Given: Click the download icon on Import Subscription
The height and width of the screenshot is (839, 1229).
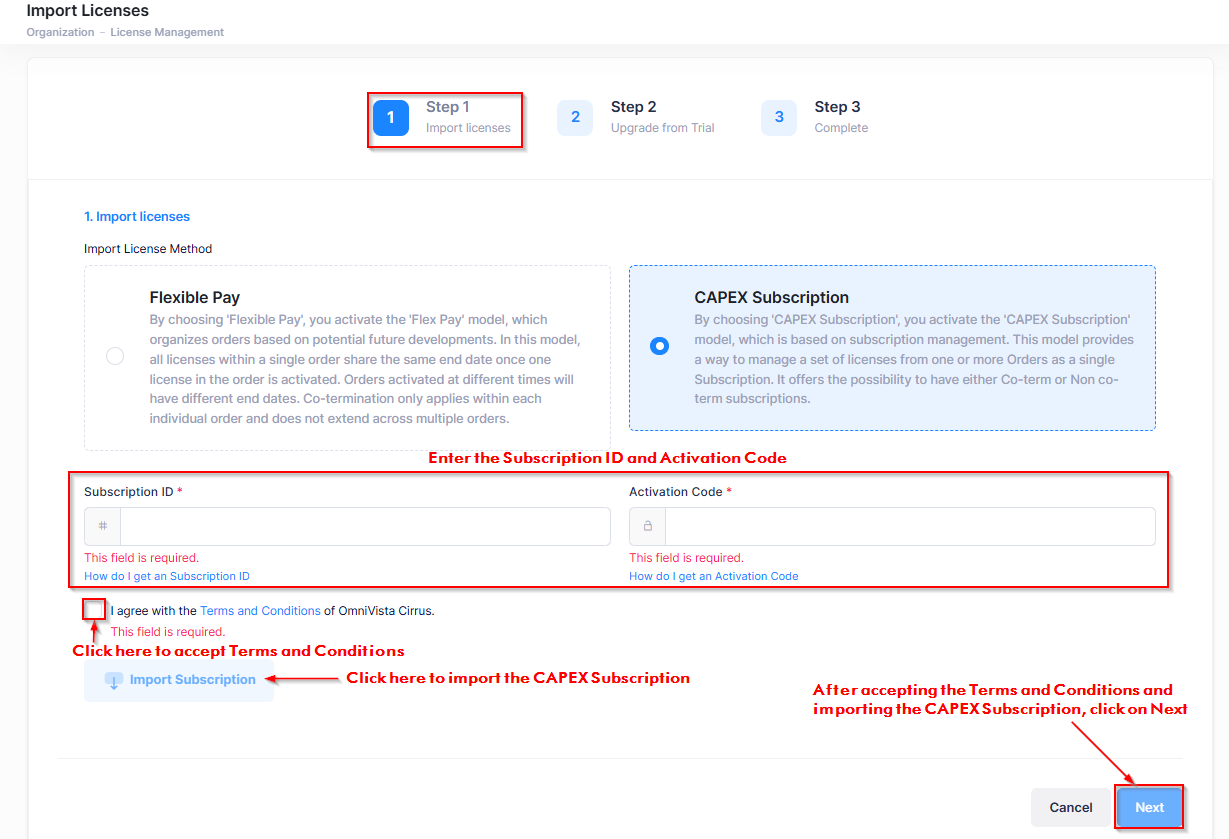Looking at the screenshot, I should 113,680.
